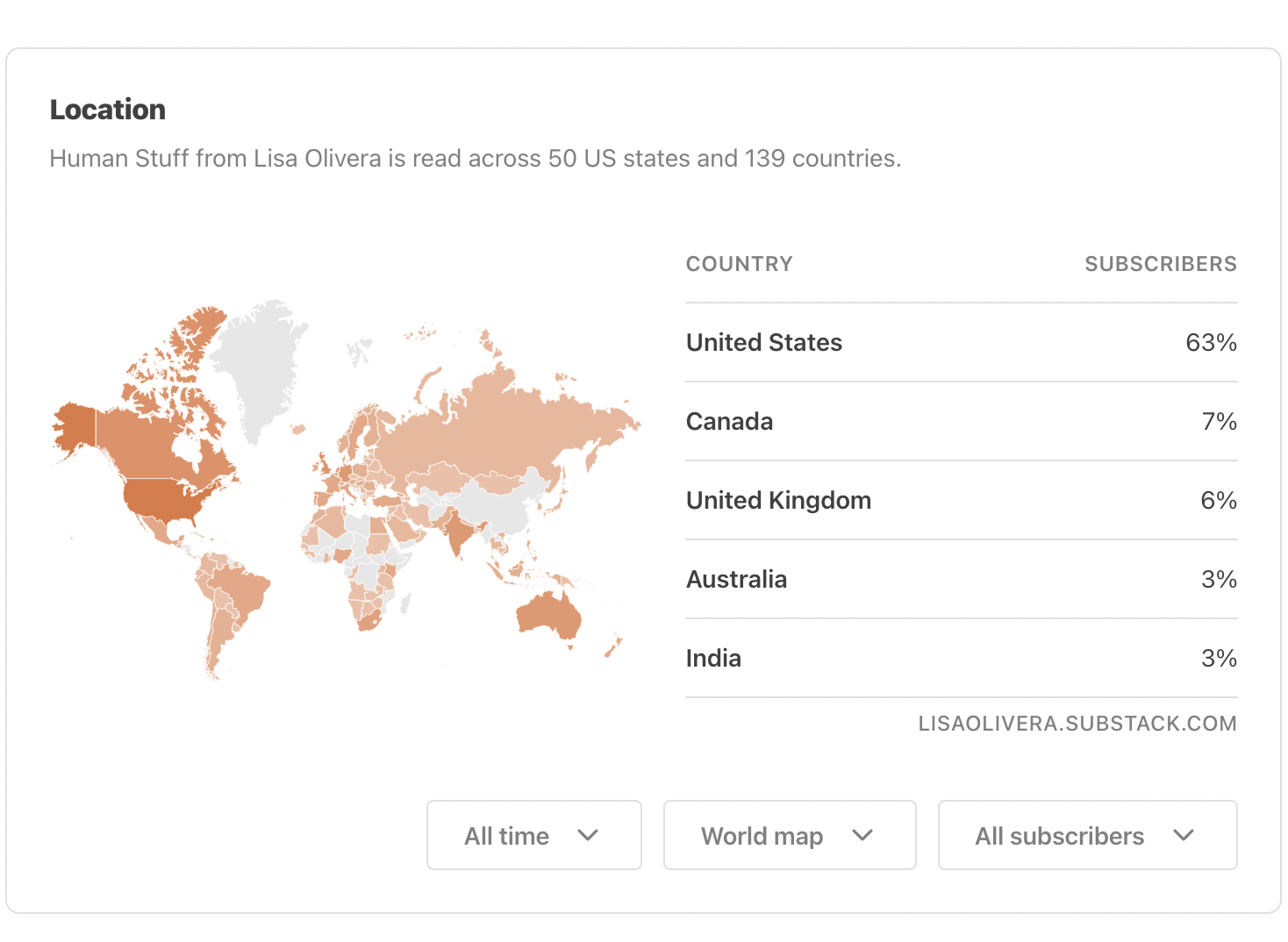Click the Location heading

tap(108, 110)
